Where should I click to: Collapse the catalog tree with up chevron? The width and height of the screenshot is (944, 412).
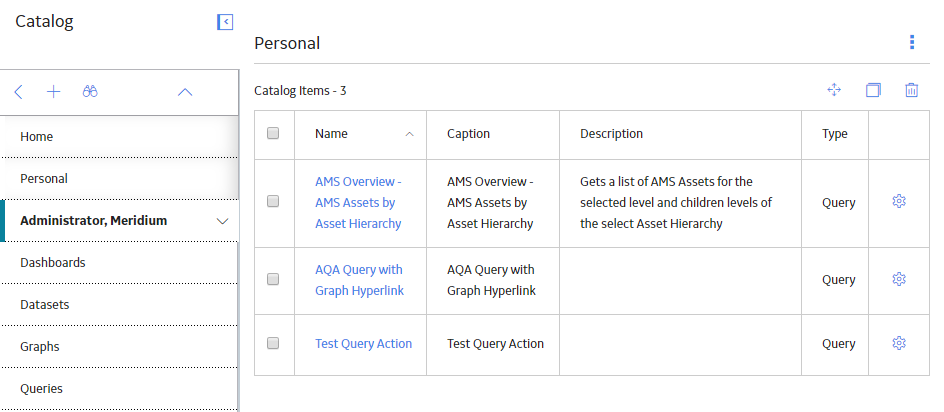click(x=185, y=92)
